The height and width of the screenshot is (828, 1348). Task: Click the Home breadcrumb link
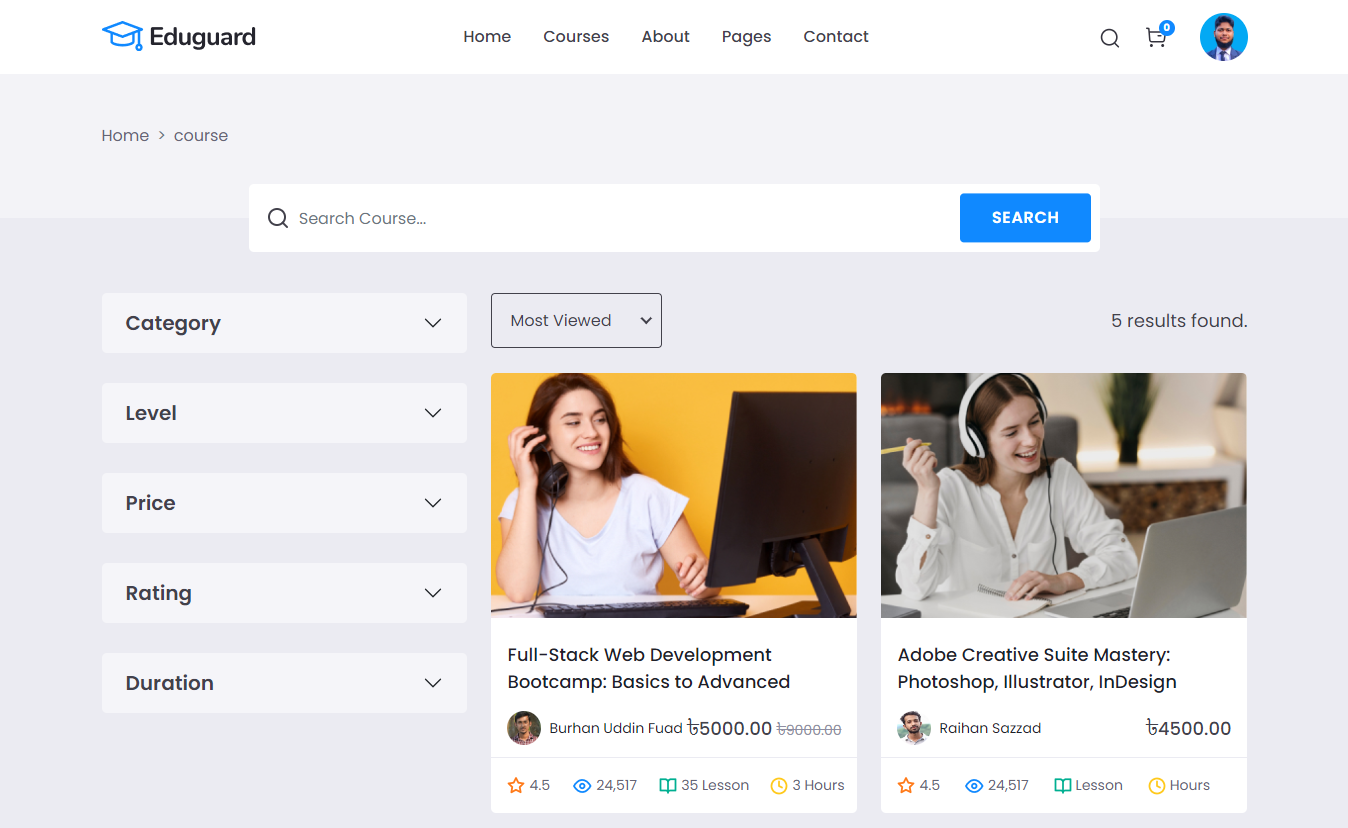click(x=125, y=136)
